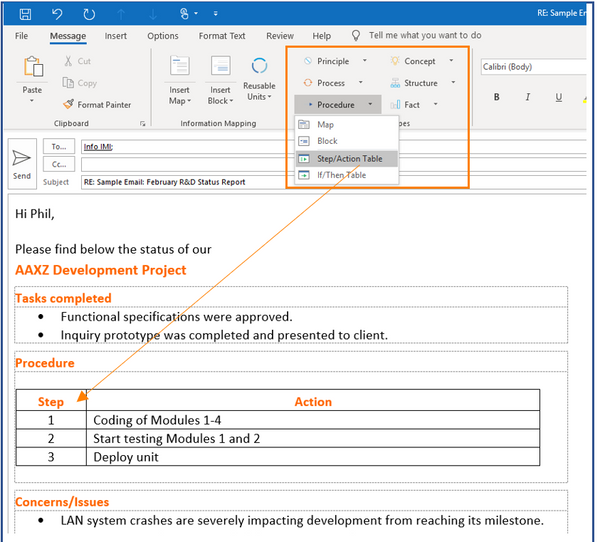Click the Subject field text
This screenshot has width=600, height=542.
pos(165,182)
